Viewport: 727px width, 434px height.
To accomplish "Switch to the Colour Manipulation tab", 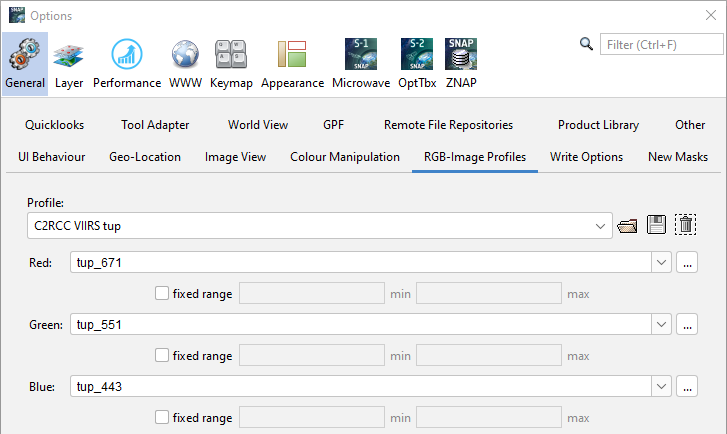I will pos(344,157).
